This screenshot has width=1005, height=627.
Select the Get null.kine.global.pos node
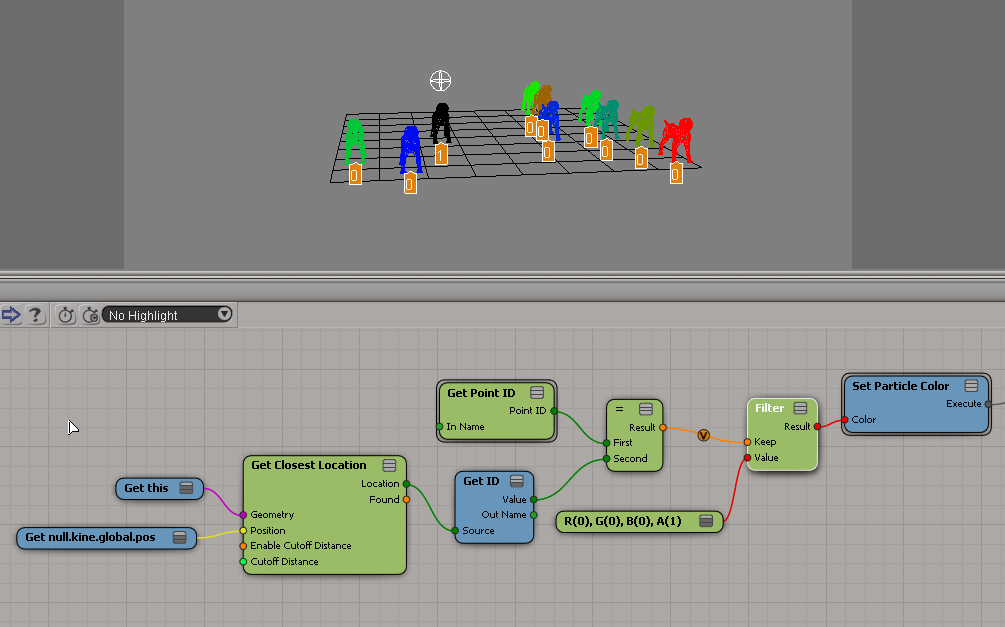90,538
